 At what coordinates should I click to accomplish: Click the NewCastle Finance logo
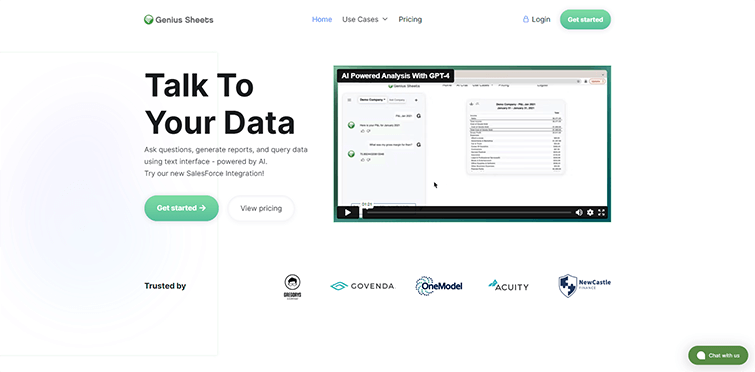tap(585, 286)
